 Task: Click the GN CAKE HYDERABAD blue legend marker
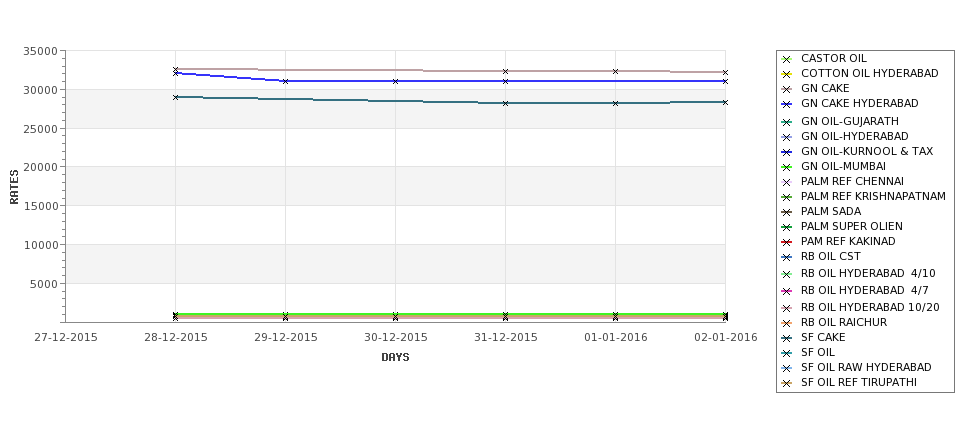coord(787,104)
